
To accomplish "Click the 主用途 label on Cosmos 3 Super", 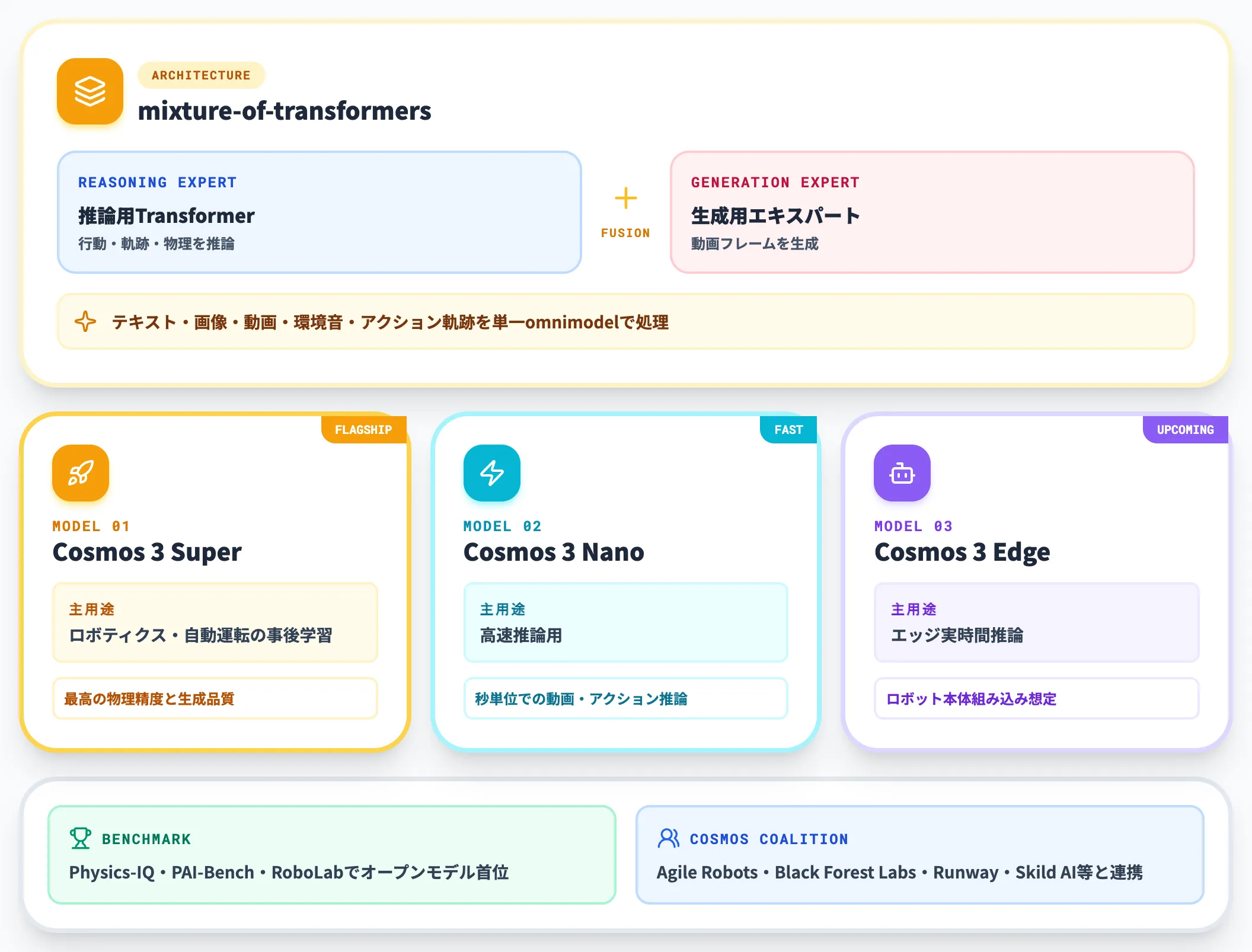I will click(x=92, y=609).
